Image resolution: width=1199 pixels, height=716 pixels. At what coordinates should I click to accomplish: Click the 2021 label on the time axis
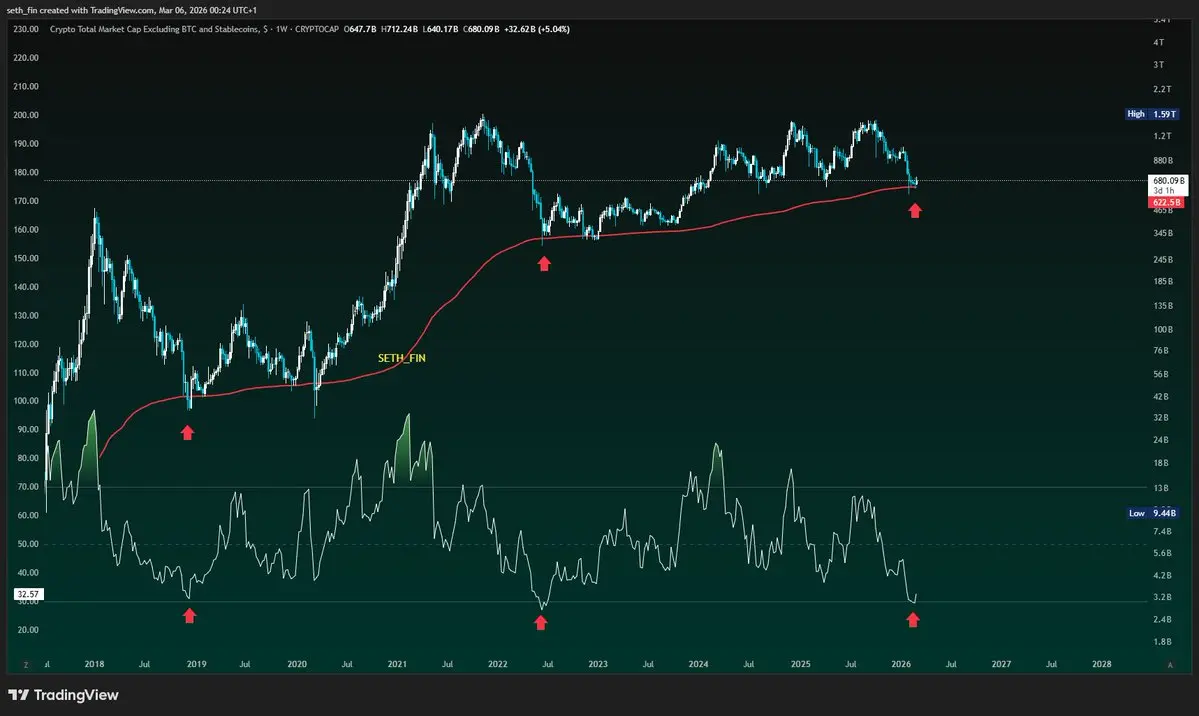(397, 664)
